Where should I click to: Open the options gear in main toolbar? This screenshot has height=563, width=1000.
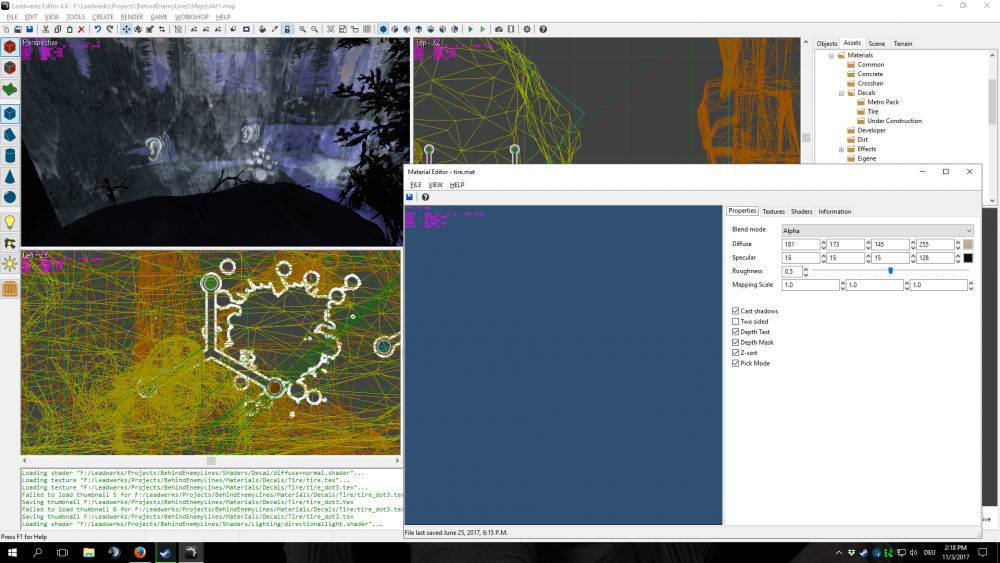pos(528,30)
